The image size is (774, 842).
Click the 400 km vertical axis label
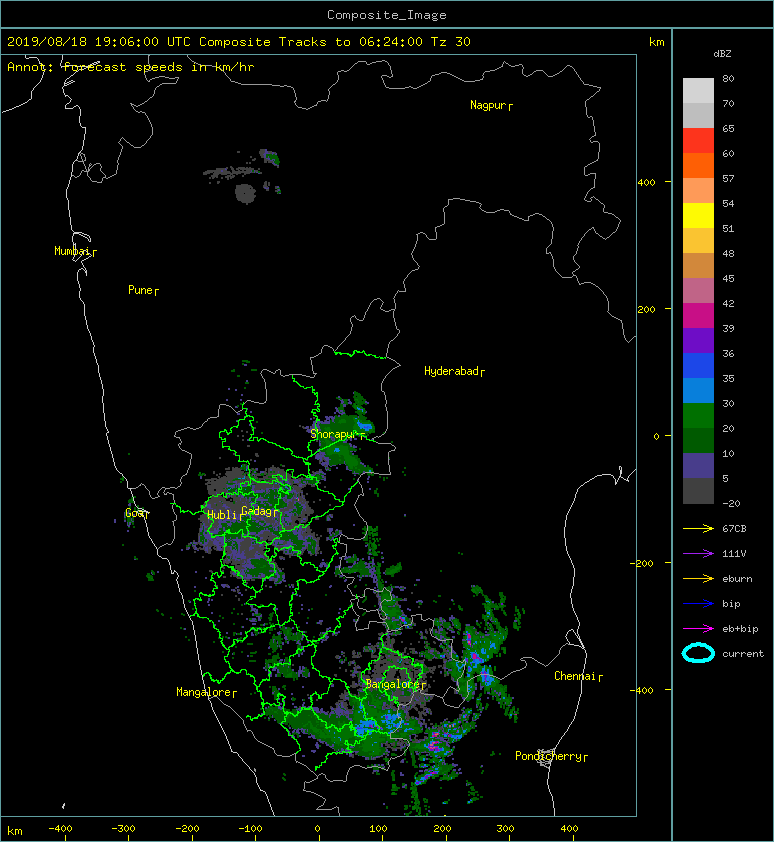tap(646, 183)
